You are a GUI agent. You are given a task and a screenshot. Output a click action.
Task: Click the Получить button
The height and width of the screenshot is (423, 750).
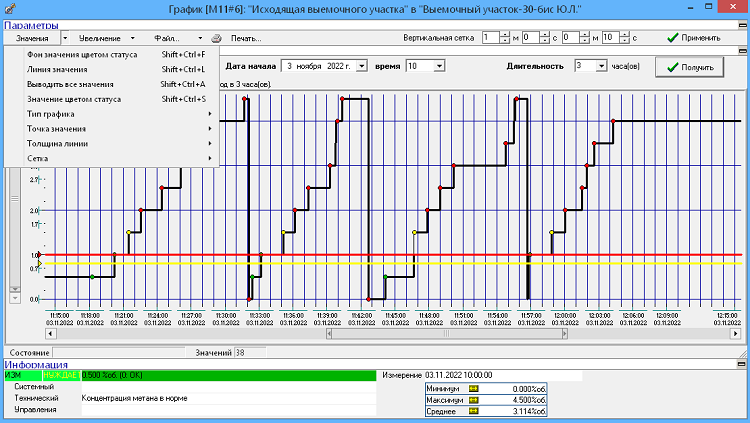coord(689,67)
